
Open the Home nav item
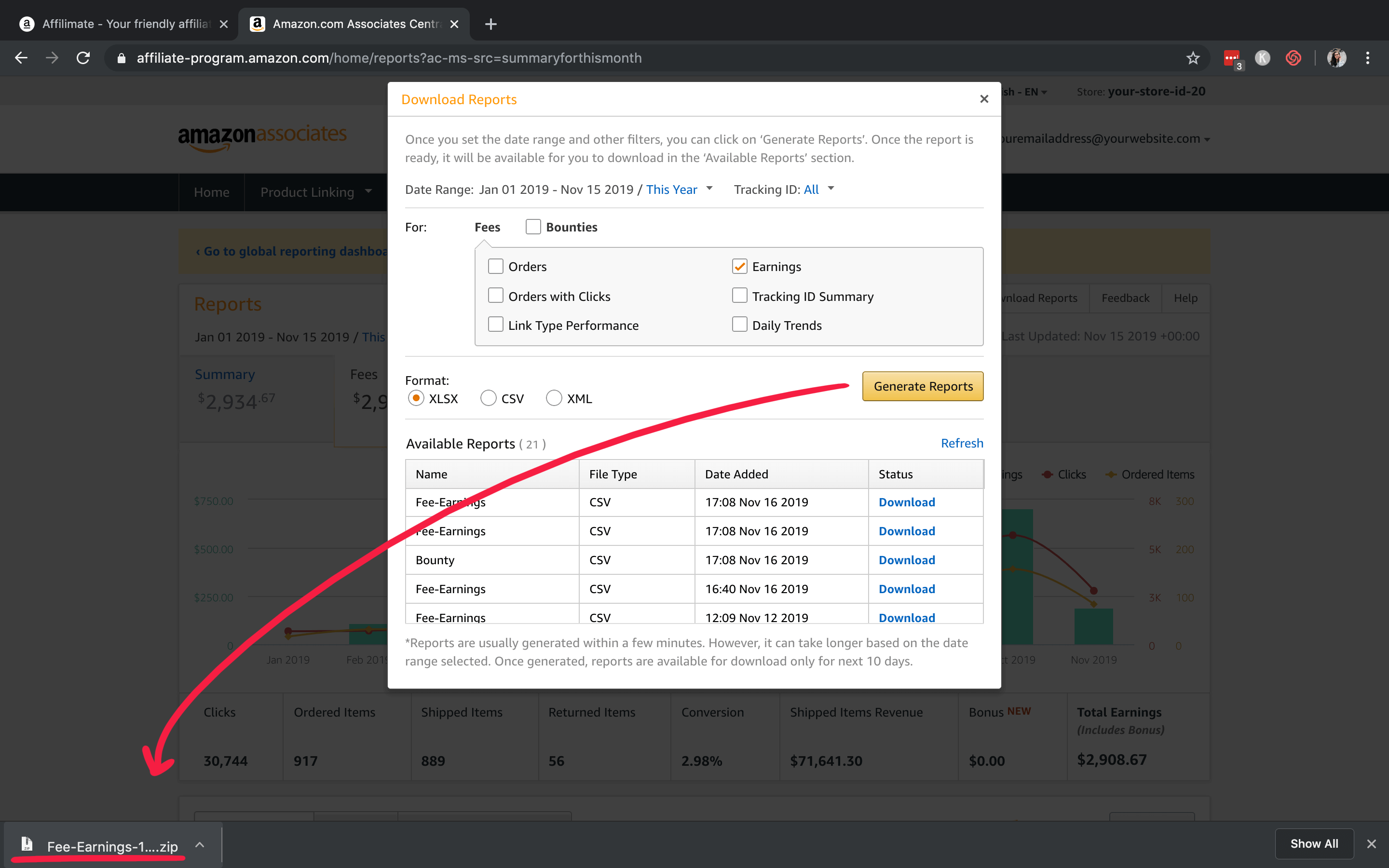(x=212, y=192)
